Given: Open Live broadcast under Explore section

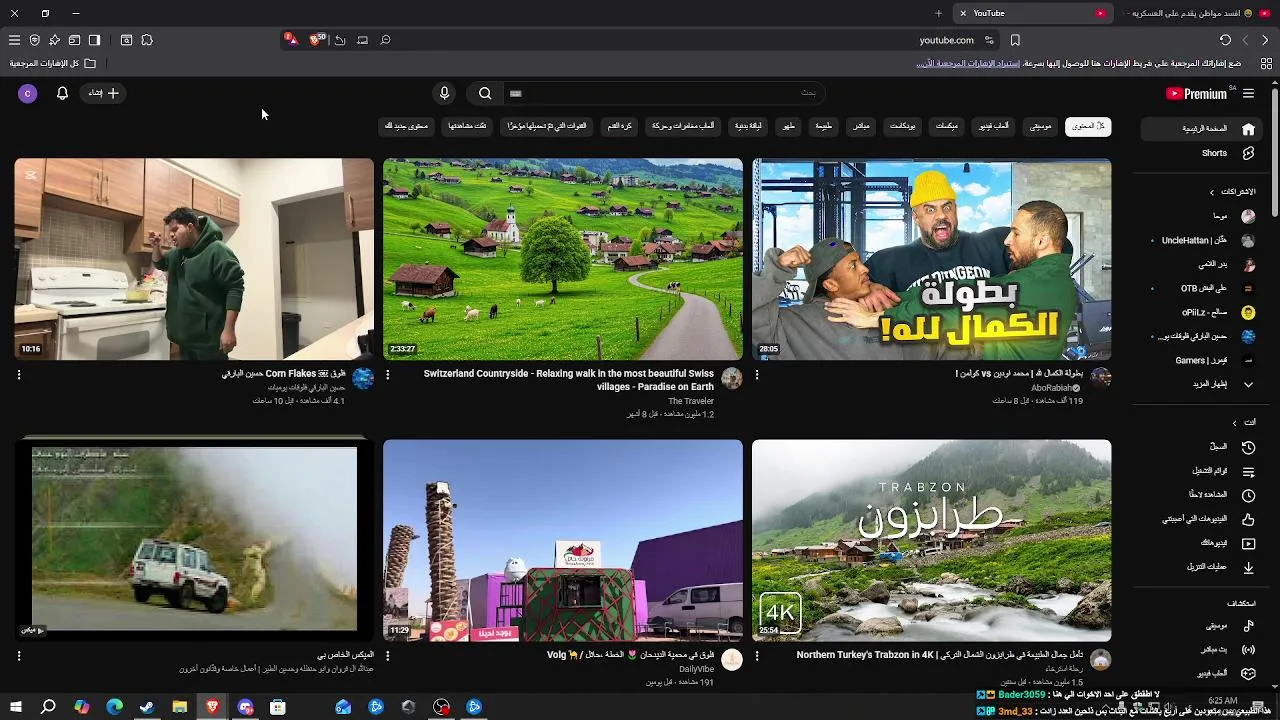Looking at the screenshot, I should click(1202, 650).
